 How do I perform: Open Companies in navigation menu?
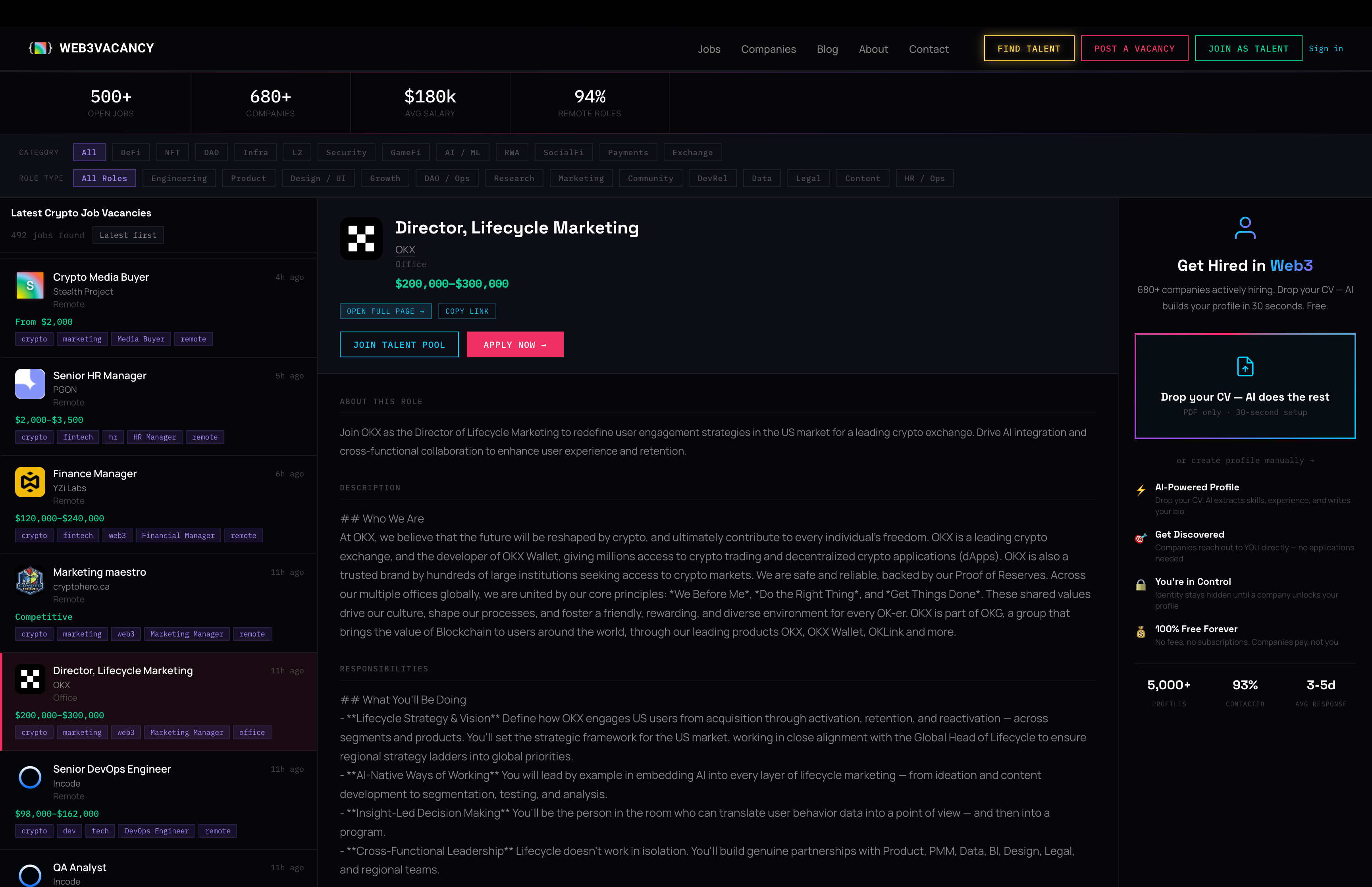[768, 49]
